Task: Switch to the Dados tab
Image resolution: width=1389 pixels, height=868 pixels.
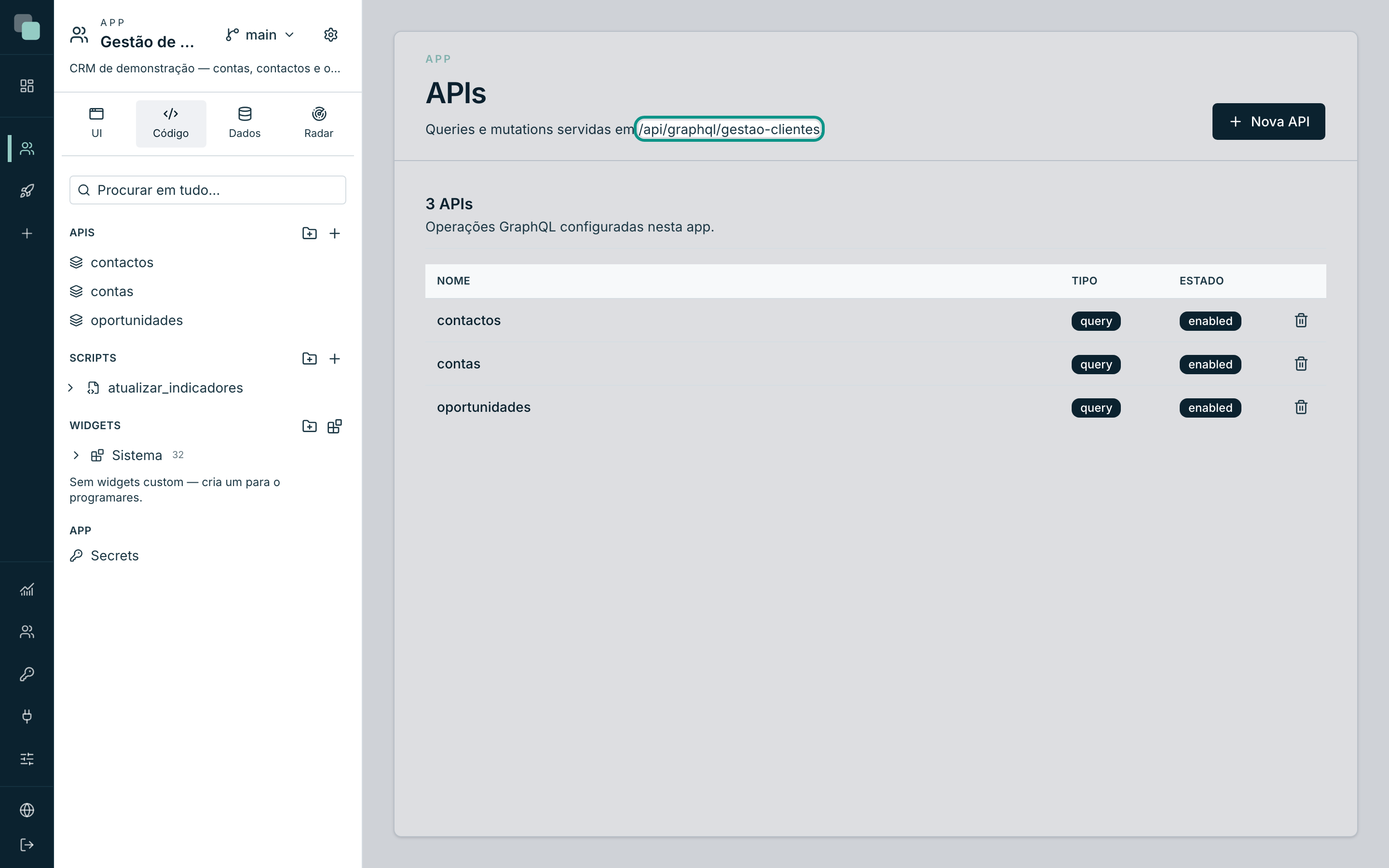Action: tap(245, 123)
